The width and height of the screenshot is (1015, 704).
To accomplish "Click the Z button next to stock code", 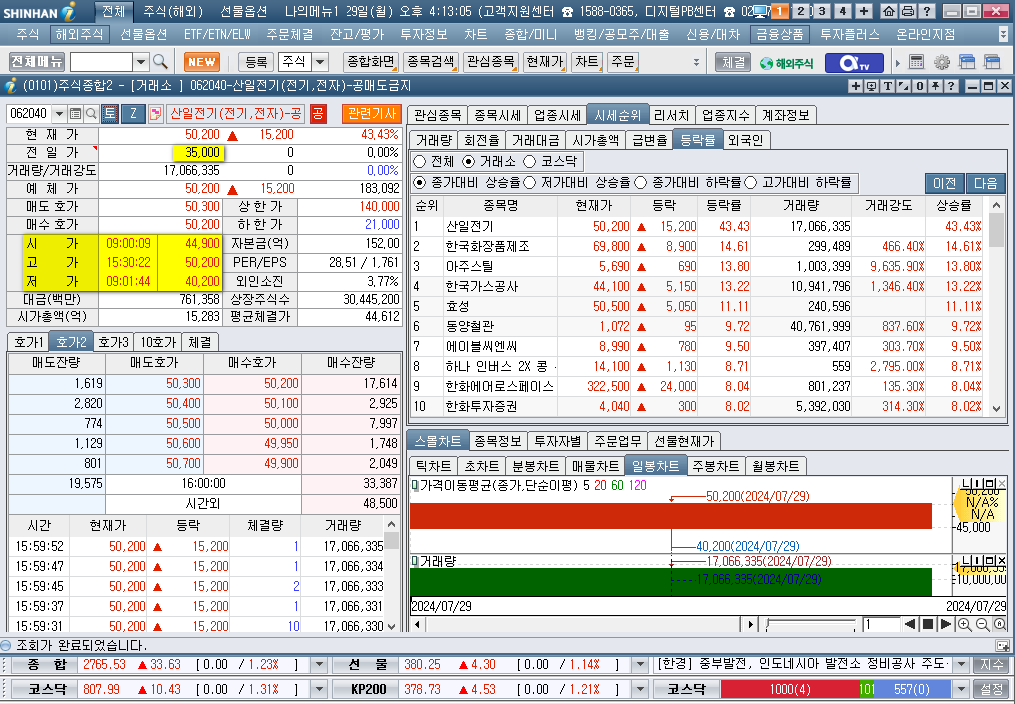I will [x=133, y=114].
